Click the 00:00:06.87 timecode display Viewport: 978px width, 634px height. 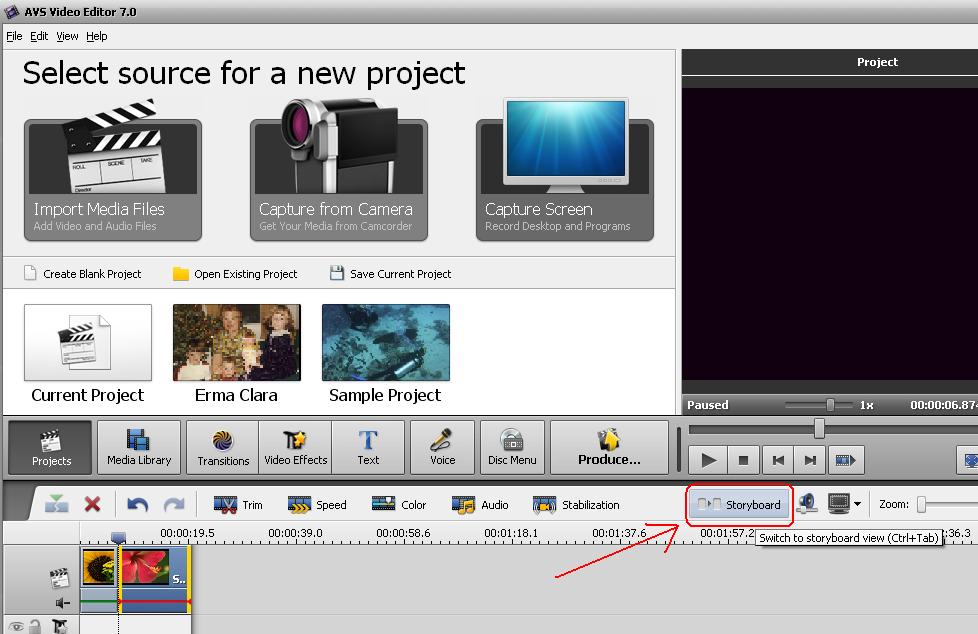point(944,405)
